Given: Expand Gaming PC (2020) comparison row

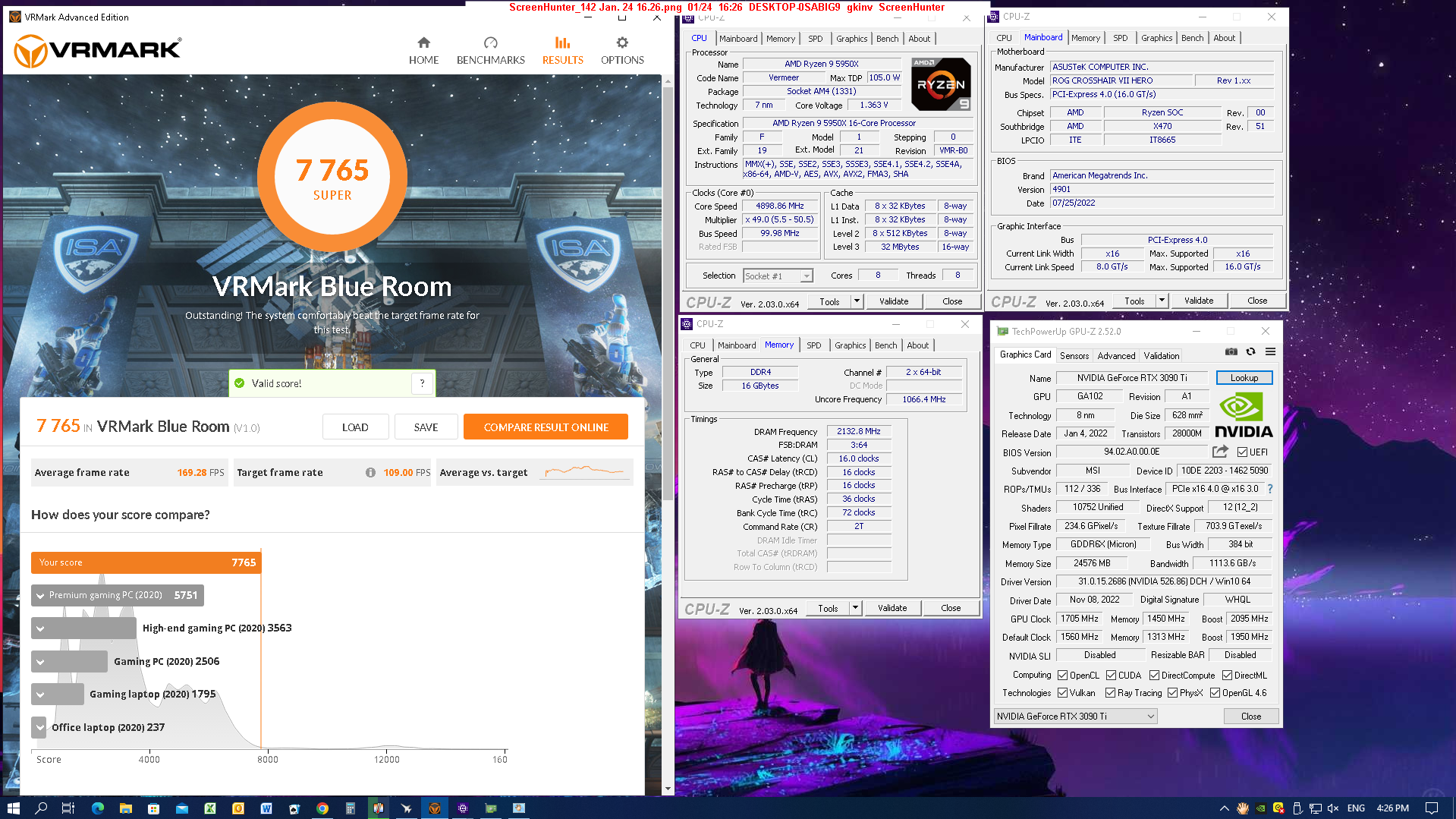Looking at the screenshot, I should [40, 662].
